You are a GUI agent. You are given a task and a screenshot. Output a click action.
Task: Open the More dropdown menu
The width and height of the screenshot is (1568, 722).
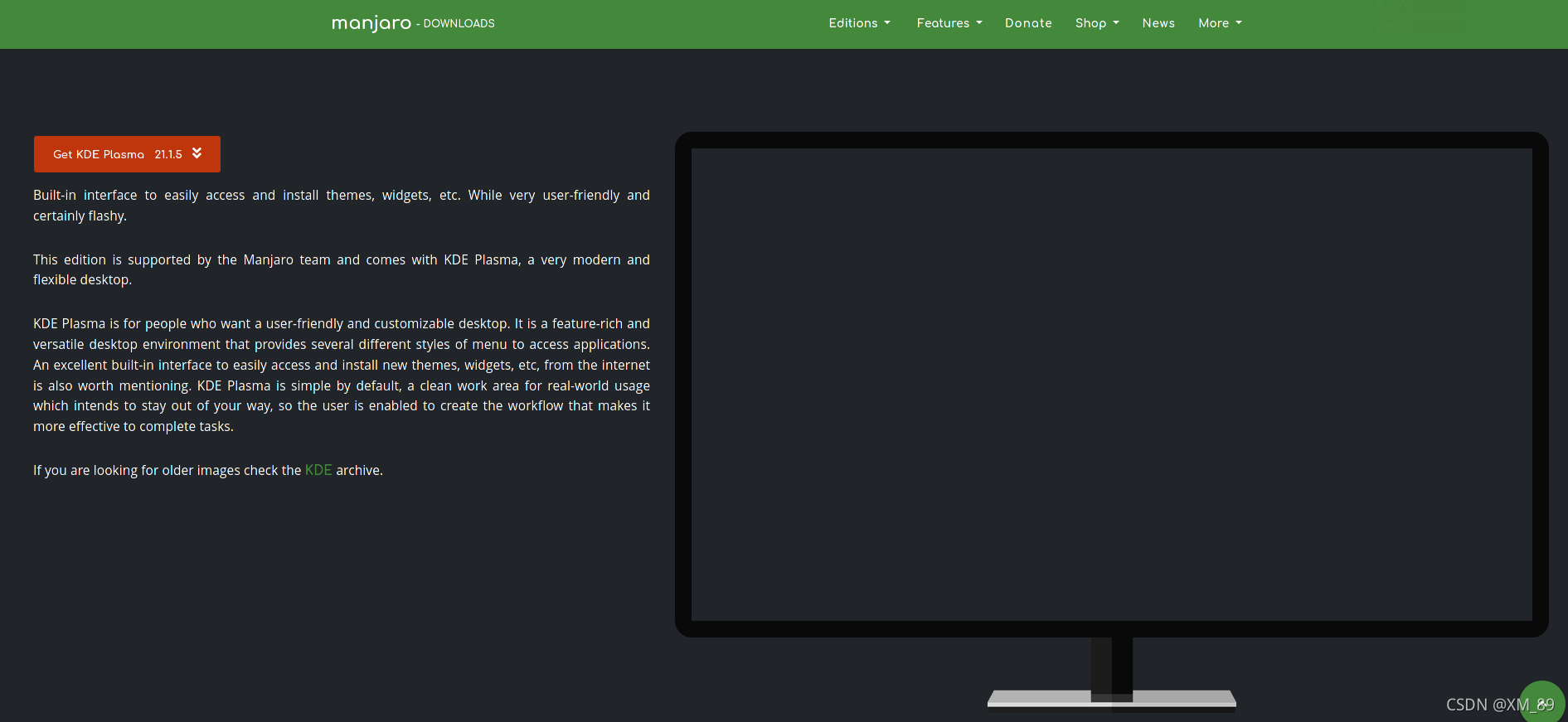point(1220,23)
